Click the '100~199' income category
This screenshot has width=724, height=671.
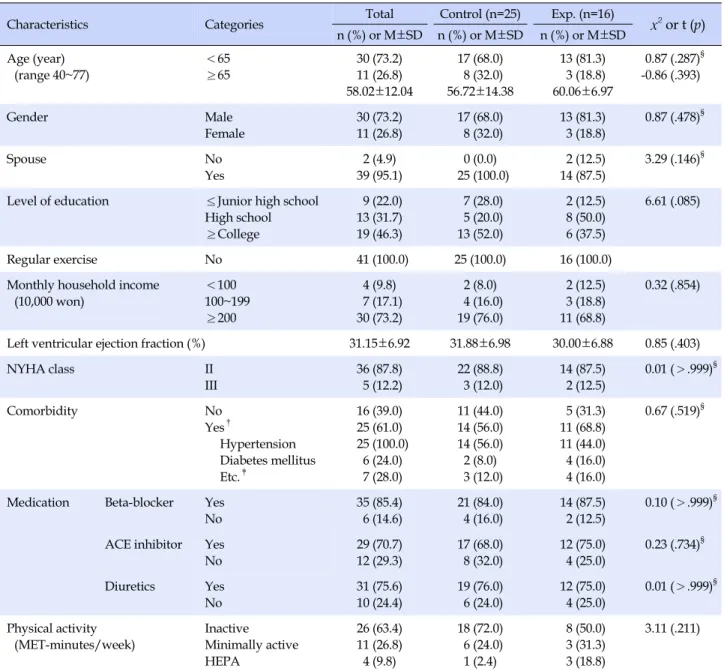(x=227, y=302)
